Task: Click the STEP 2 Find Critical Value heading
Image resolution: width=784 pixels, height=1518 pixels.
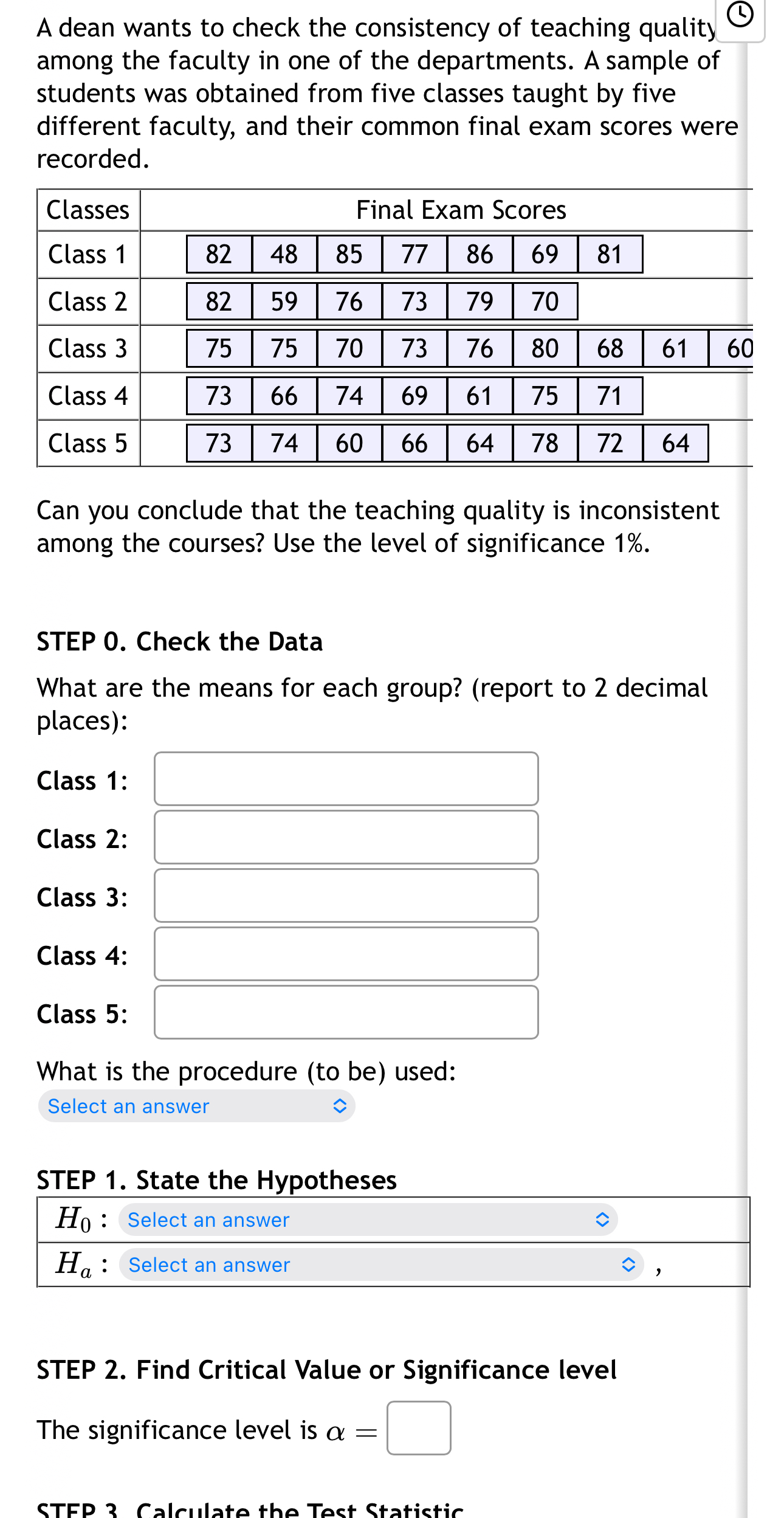Action: click(x=326, y=1370)
